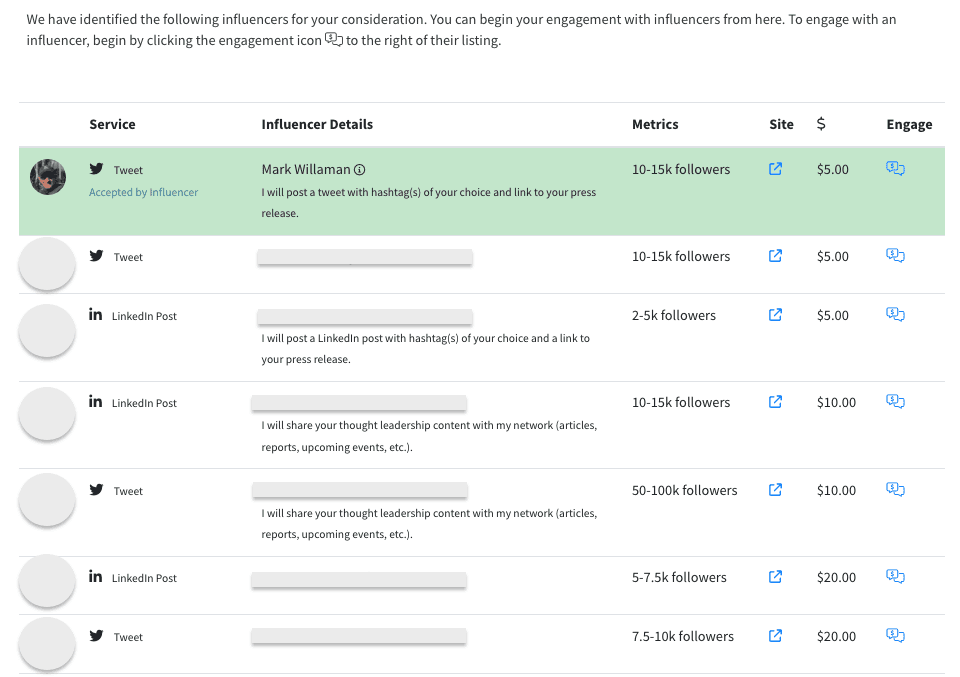Image resolution: width=960 pixels, height=677 pixels.
Task: Click engage icon for Mark Willaman
Action: tap(895, 169)
